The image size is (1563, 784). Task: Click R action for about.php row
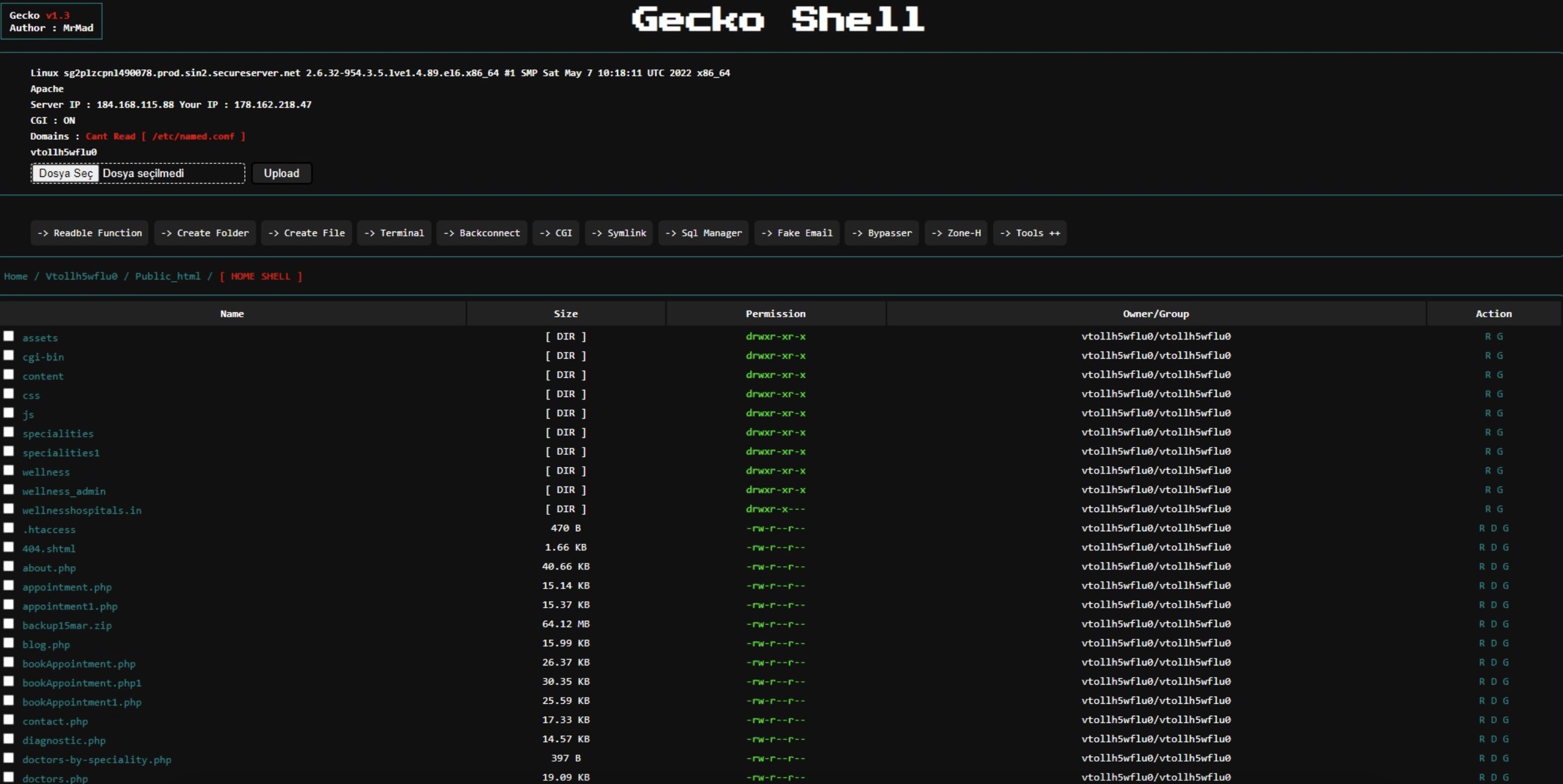tap(1482, 566)
